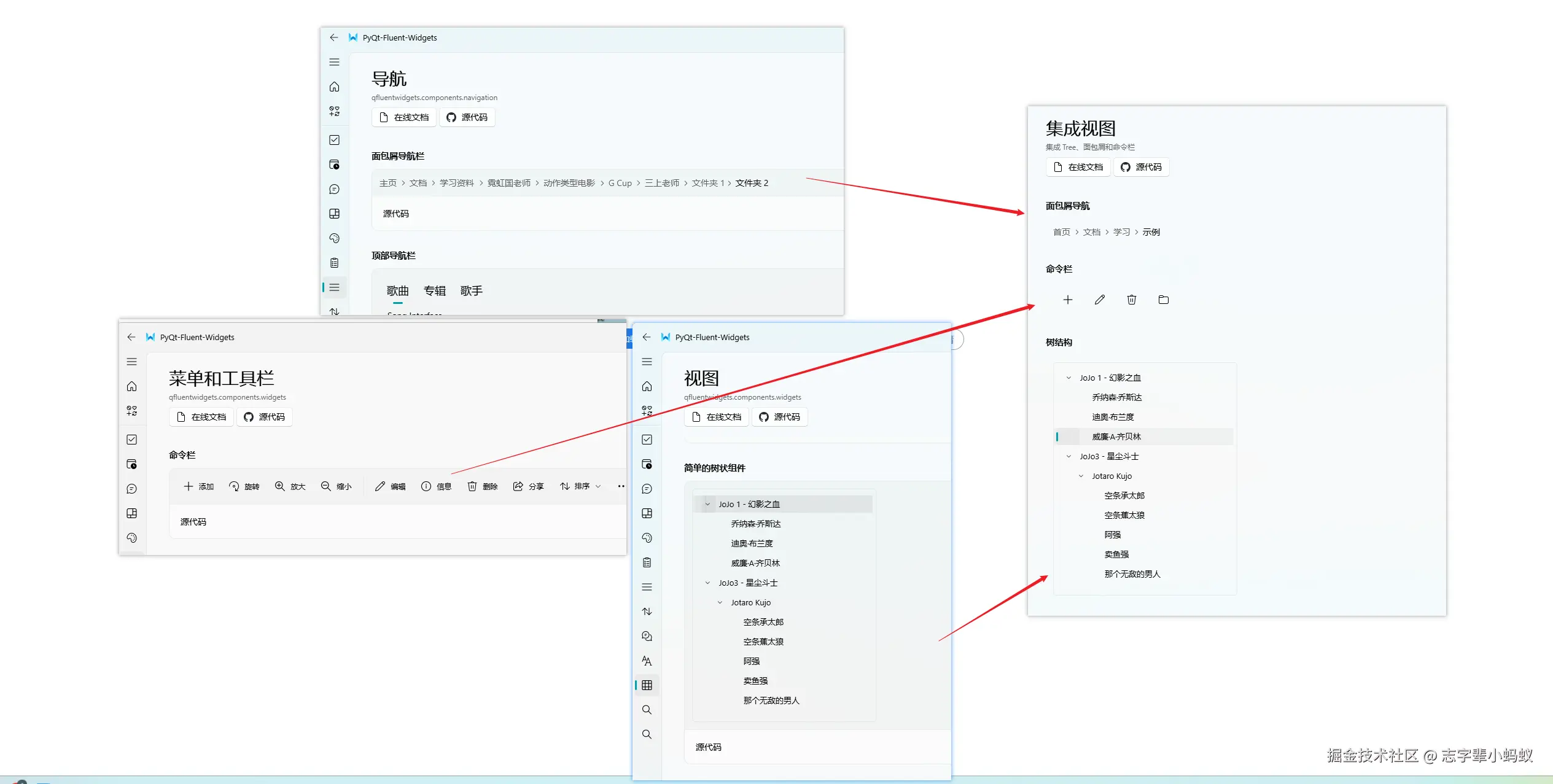
Task: Collapse the JoJo 1 - 幻影之血 node in 视图 window
Action: click(707, 504)
